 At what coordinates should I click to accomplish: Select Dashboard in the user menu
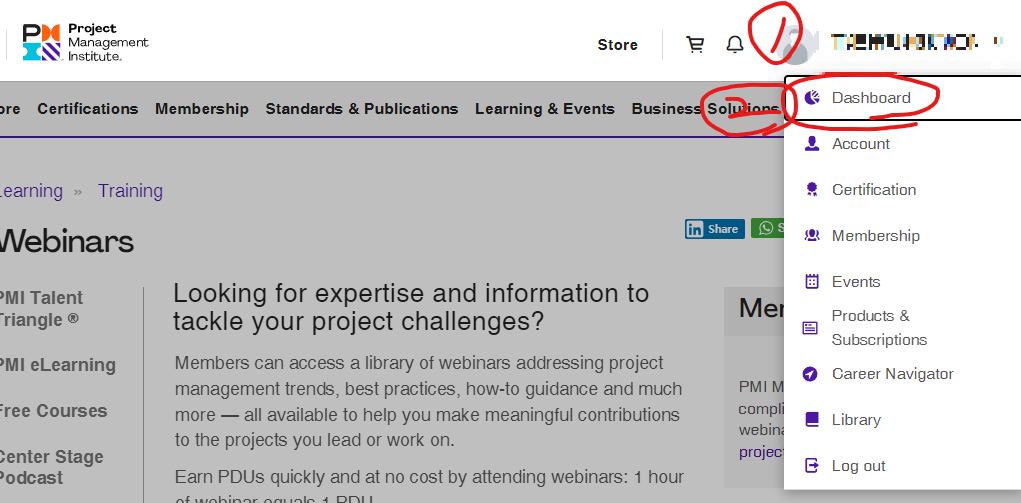(x=902, y=98)
